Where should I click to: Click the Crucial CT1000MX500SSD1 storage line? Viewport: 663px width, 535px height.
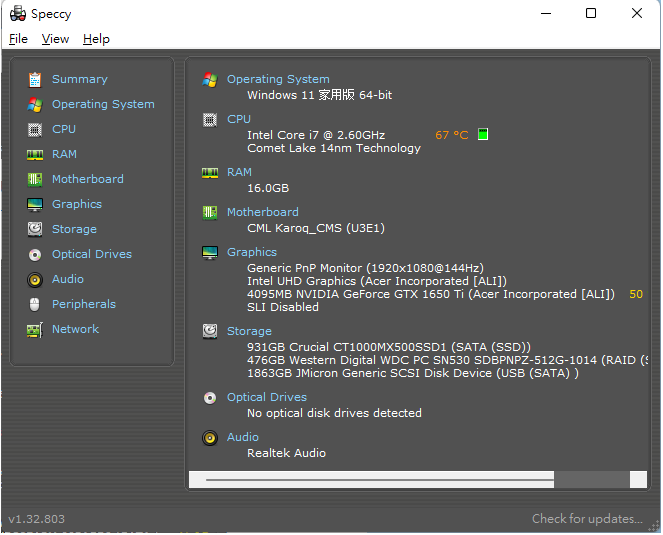pos(389,347)
